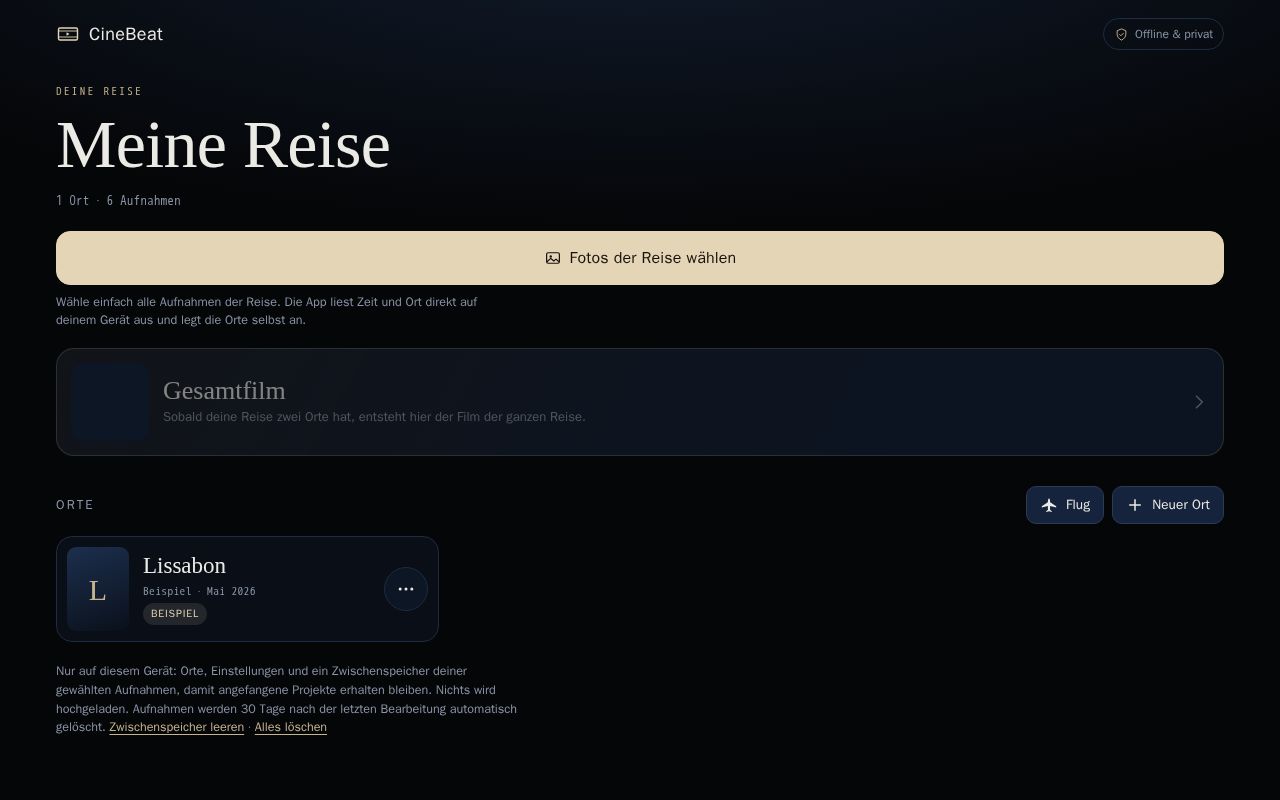This screenshot has width=1280, height=800.
Task: Click the Alles löschen link
Action: pyautogui.click(x=291, y=728)
